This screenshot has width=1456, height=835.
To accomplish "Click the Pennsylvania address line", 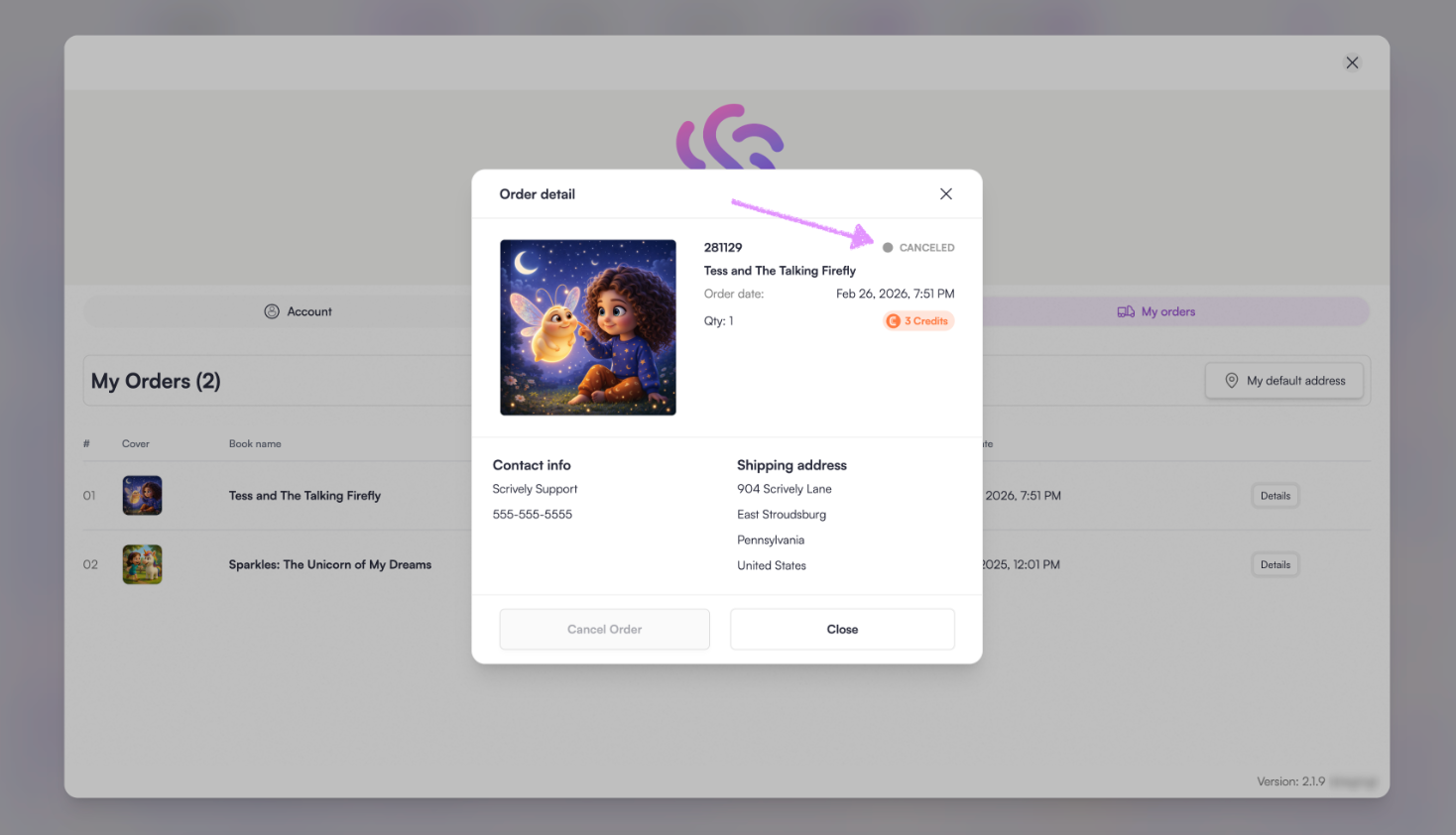I will (771, 540).
